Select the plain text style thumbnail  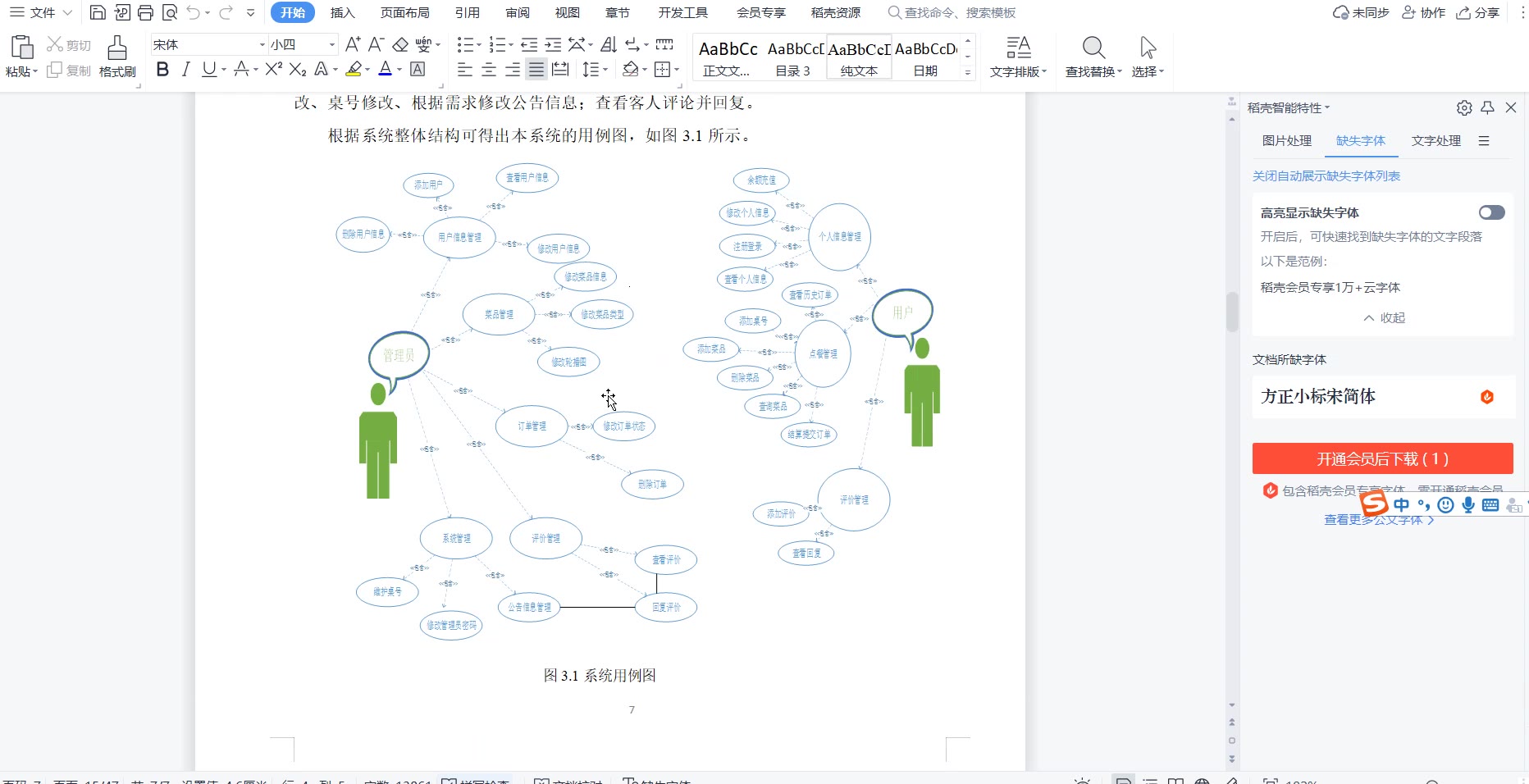pos(859,57)
